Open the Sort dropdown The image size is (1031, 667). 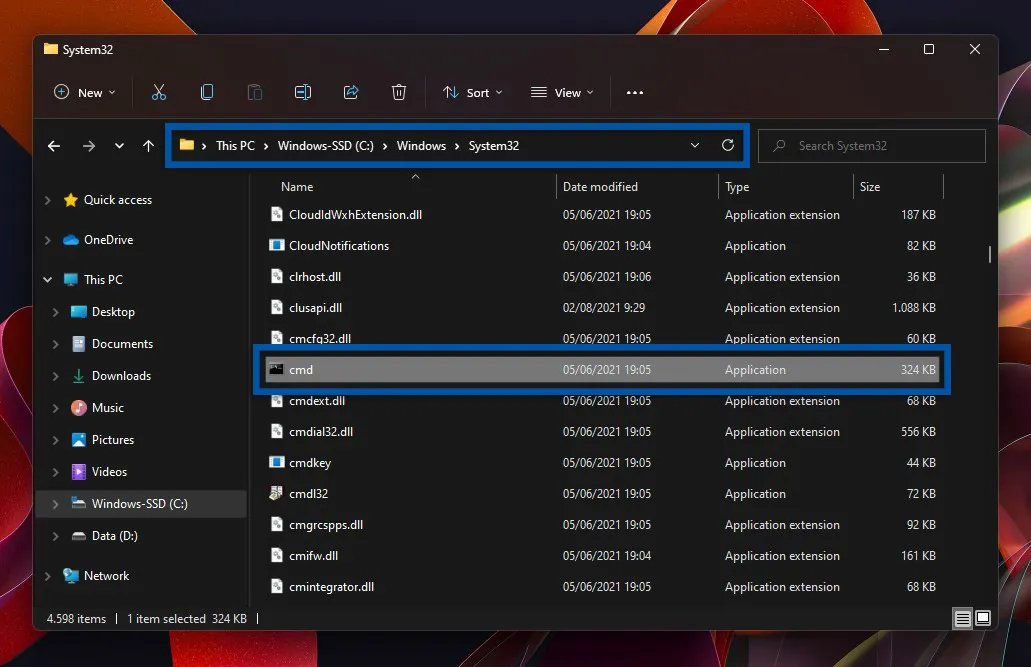click(x=472, y=91)
